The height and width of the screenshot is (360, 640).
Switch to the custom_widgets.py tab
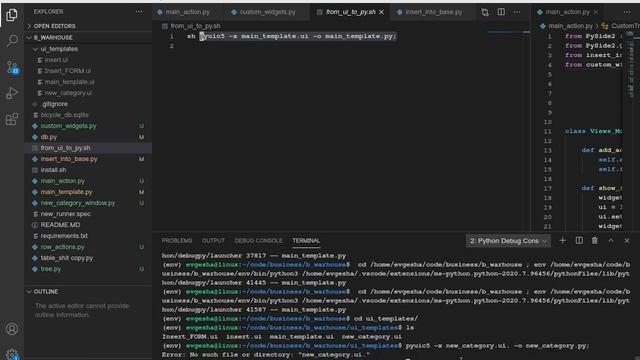coord(267,12)
